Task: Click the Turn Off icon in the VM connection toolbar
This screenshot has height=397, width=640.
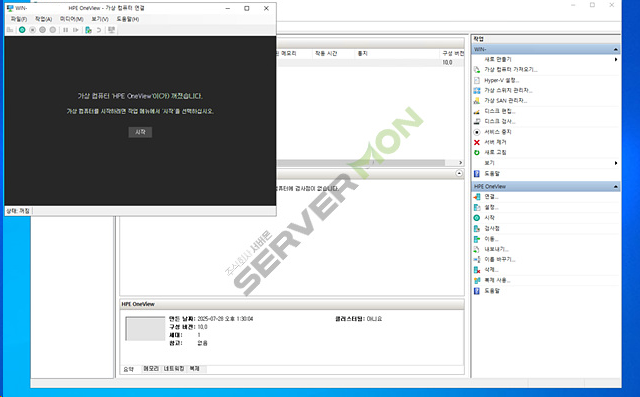Action: [x=32, y=30]
